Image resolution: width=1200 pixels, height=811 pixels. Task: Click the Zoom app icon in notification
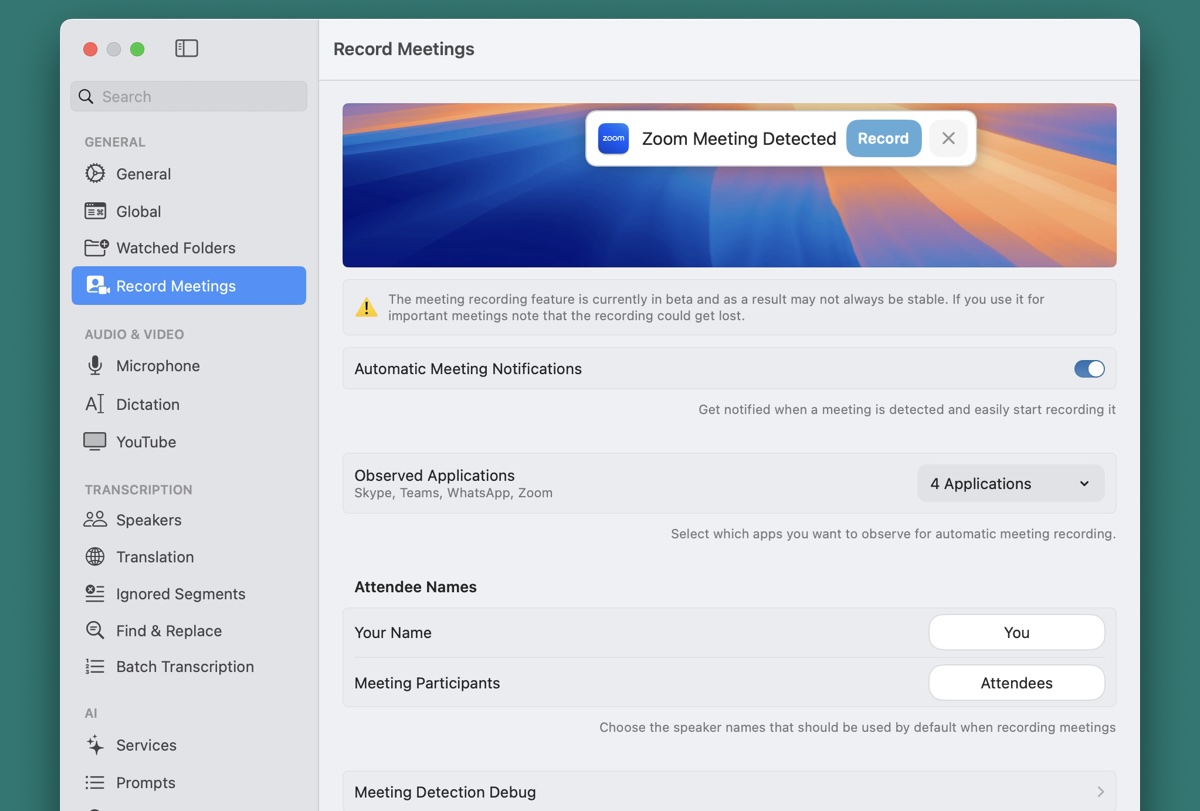click(613, 139)
